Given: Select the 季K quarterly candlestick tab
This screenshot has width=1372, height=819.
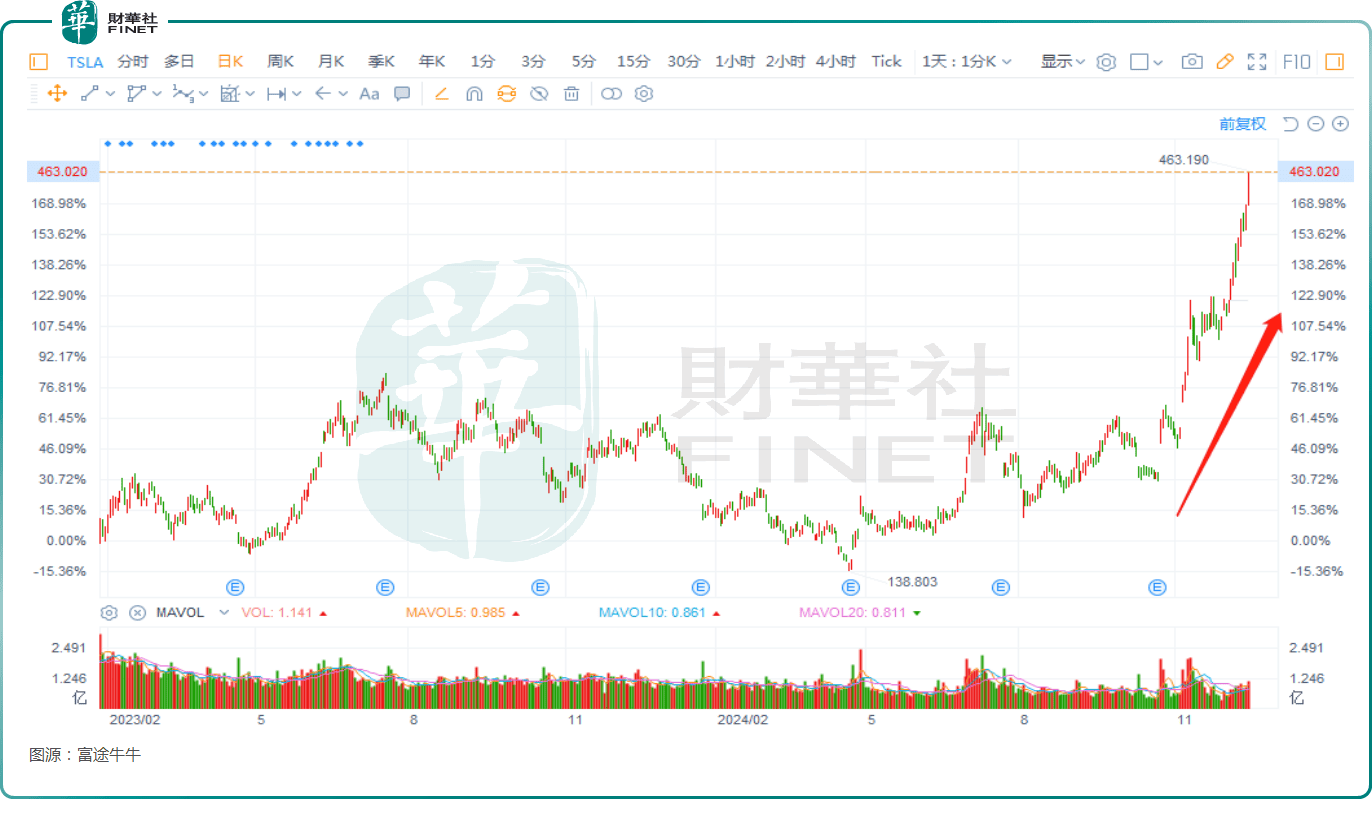Looking at the screenshot, I should (382, 62).
